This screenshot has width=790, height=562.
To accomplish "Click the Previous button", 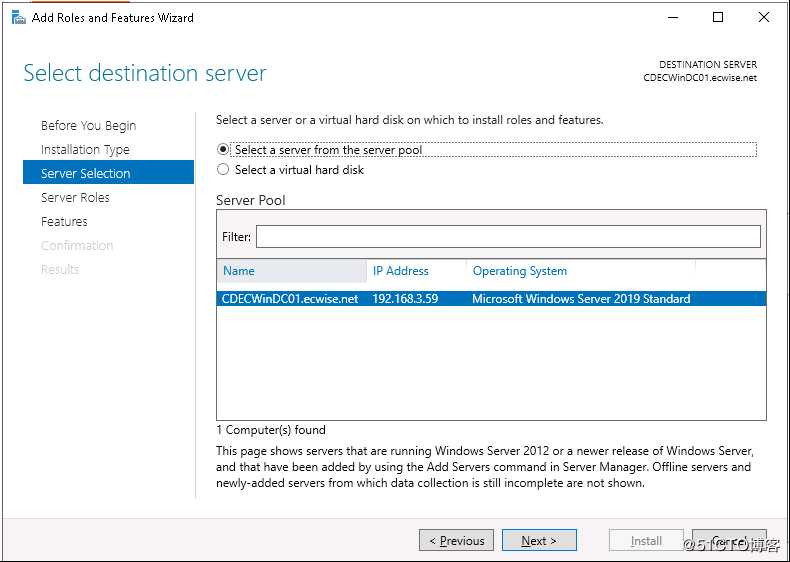I will [x=456, y=541].
